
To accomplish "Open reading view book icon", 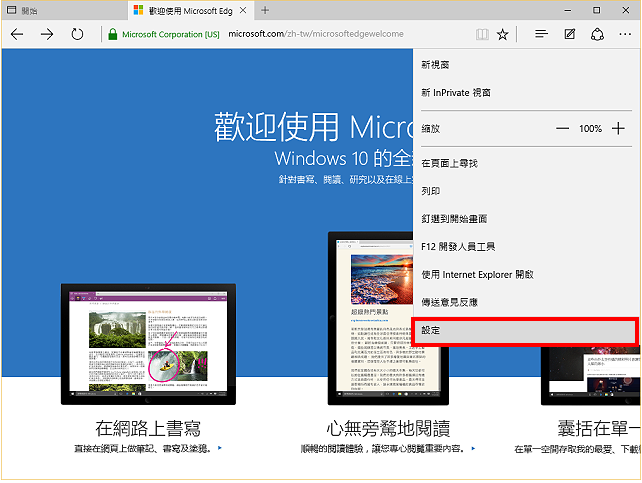I will coord(482,34).
